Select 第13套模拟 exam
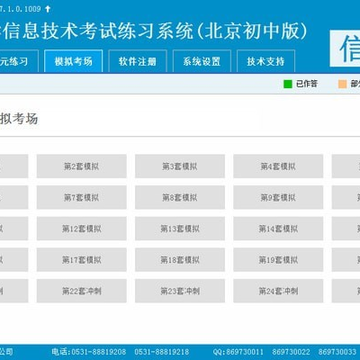360x360 pixels. (180, 229)
